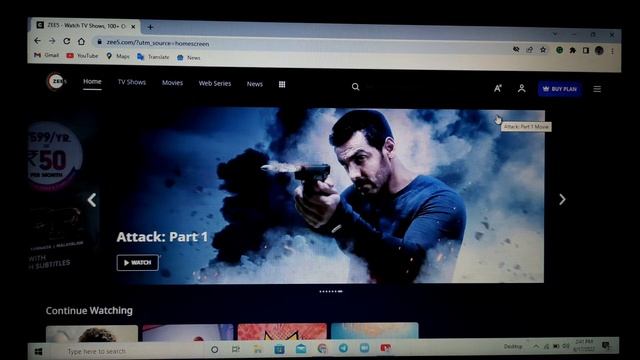Open the more categories grid icon
The width and height of the screenshot is (640, 360).
click(282, 84)
